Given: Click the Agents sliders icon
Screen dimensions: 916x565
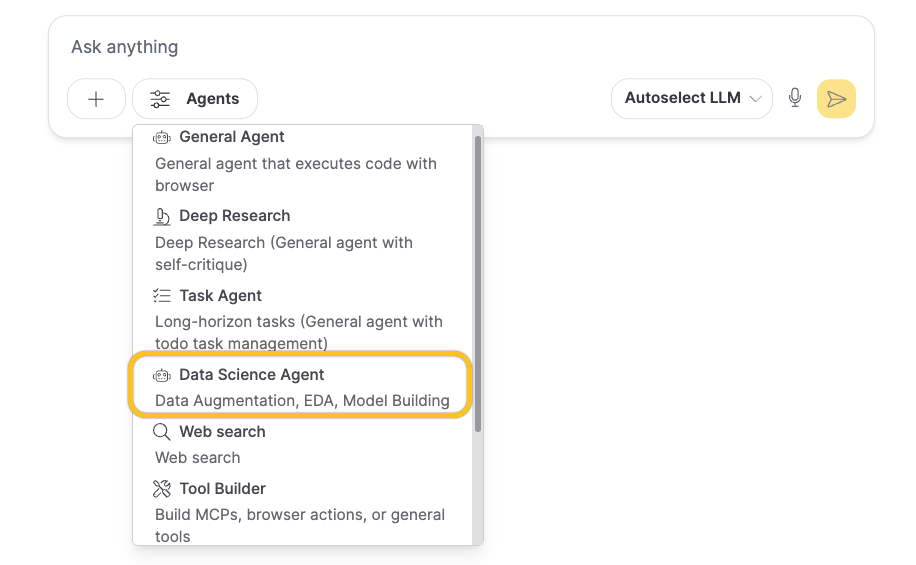Looking at the screenshot, I should pos(160,99).
